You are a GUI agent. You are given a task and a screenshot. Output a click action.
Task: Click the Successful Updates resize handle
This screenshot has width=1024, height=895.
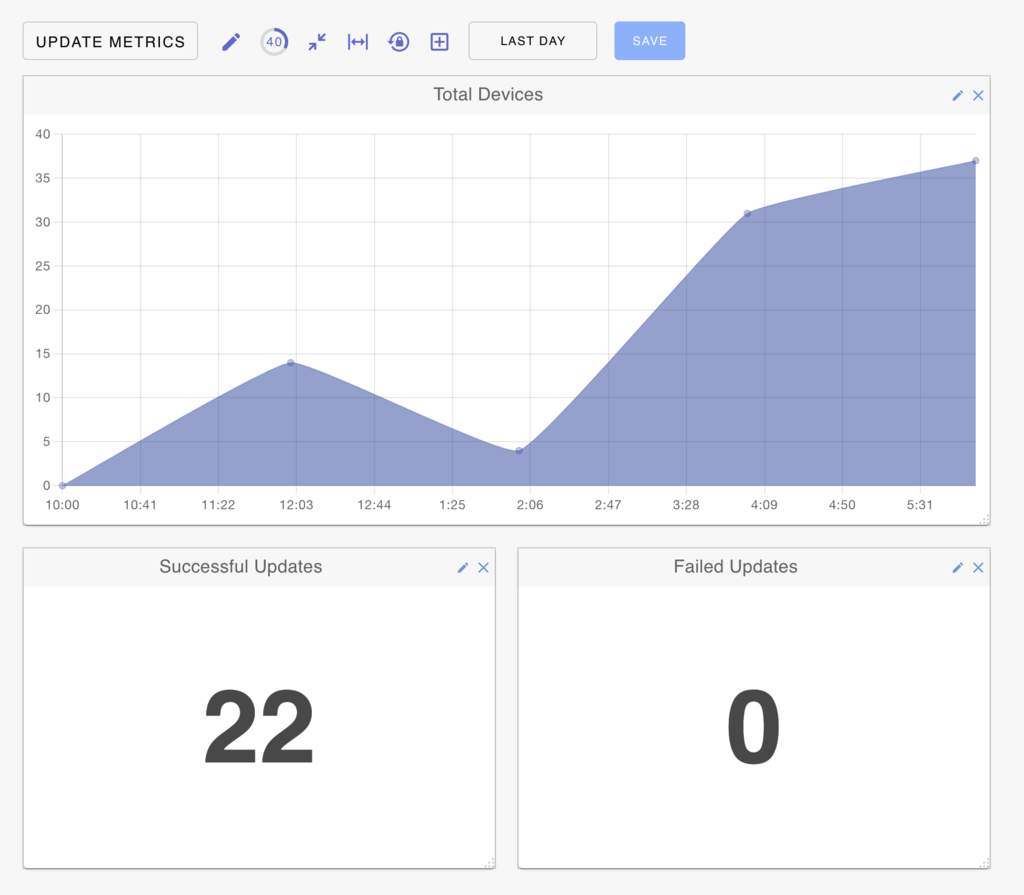pos(489,863)
